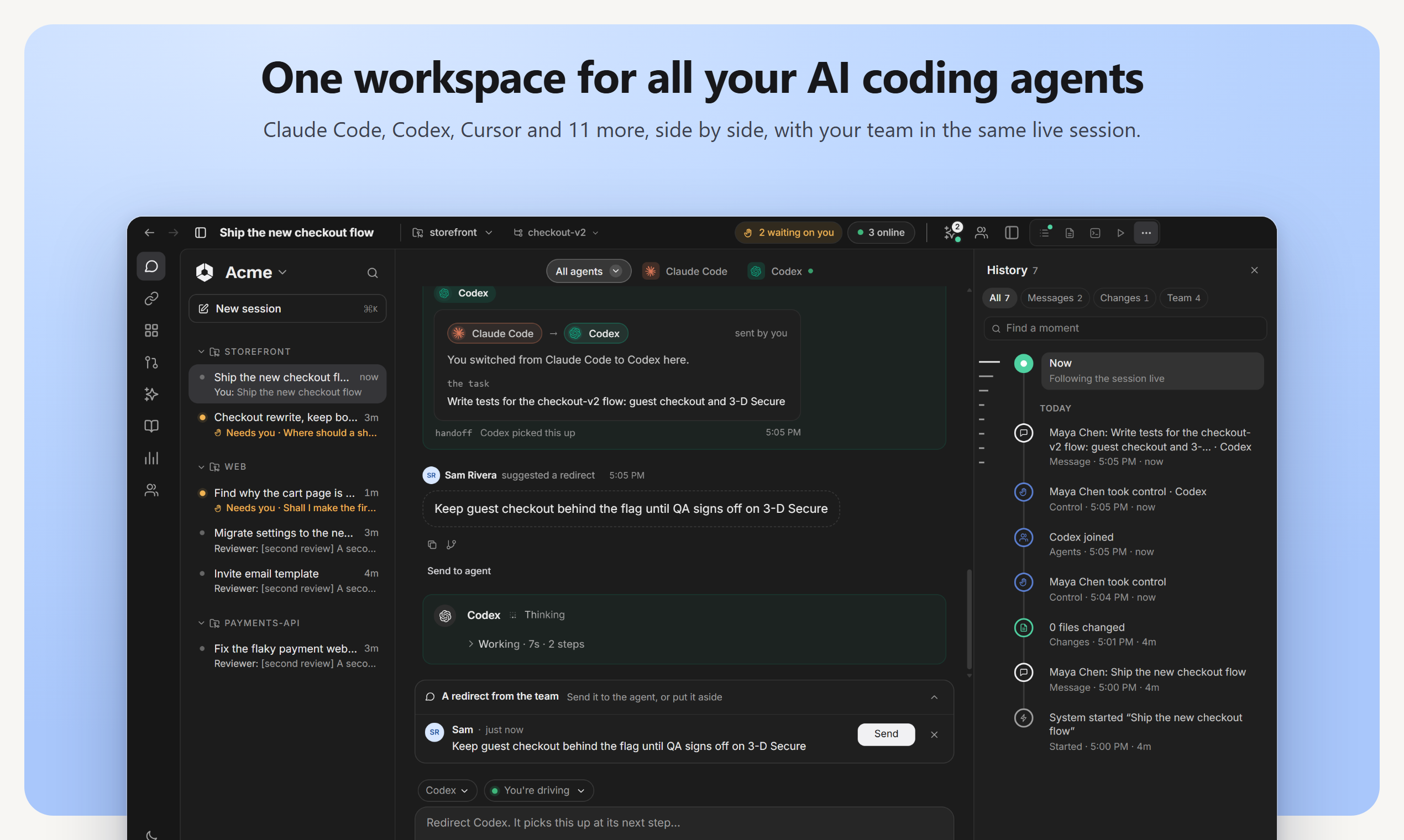Toggle the sidebar panel icon beside session title
This screenshot has height=840, width=1404.
[201, 233]
